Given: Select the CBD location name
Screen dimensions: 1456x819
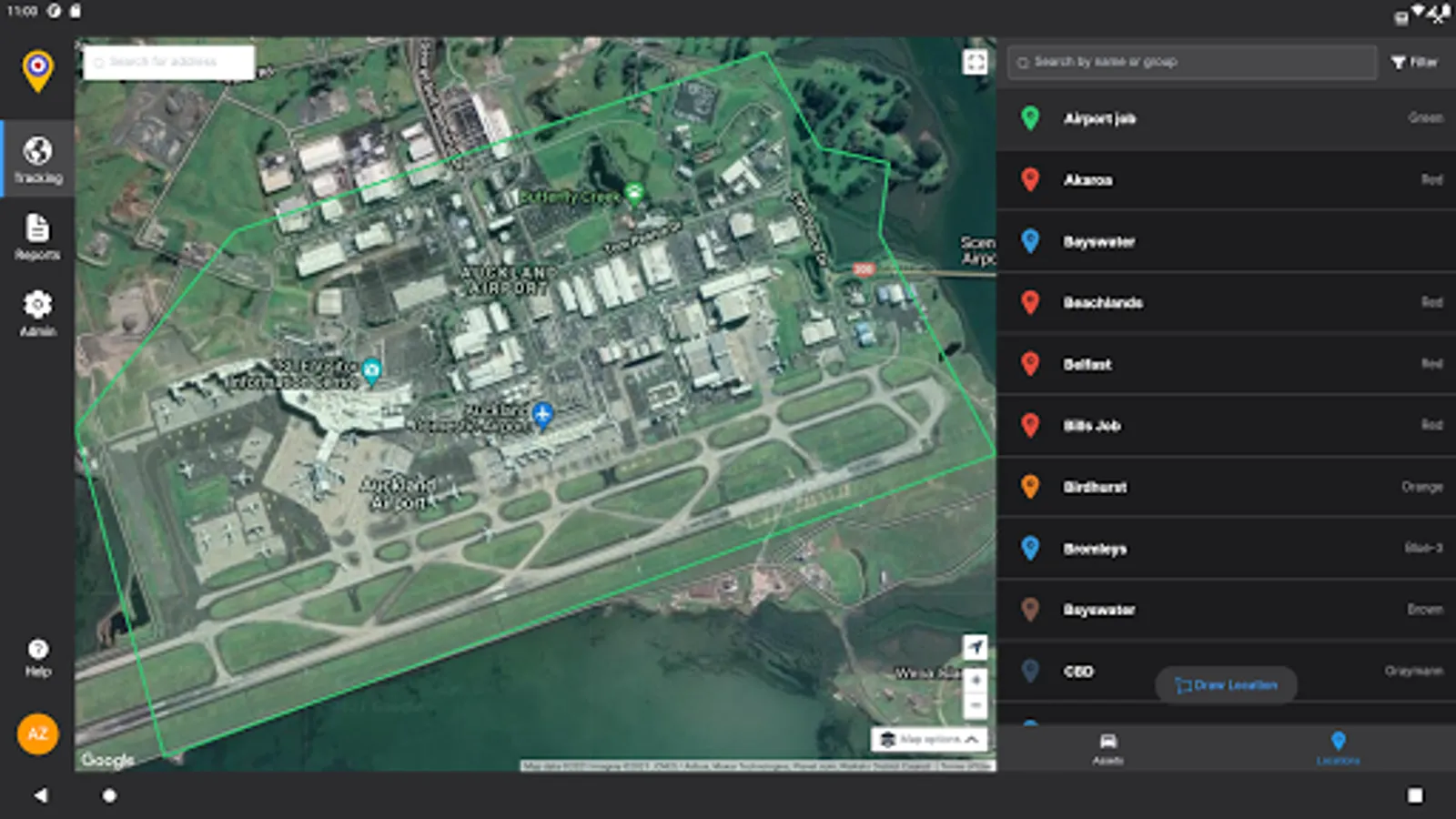Looking at the screenshot, I should 1078,672.
